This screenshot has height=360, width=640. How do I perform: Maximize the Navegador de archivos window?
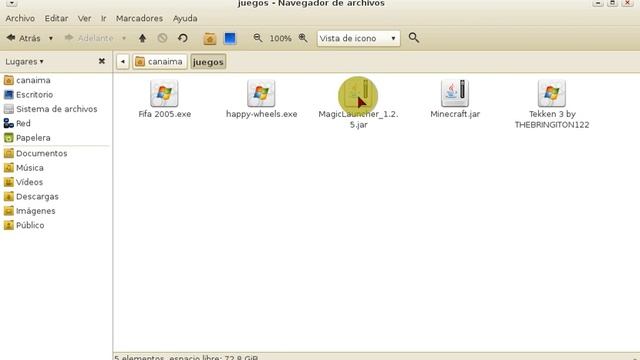tap(613, 3)
